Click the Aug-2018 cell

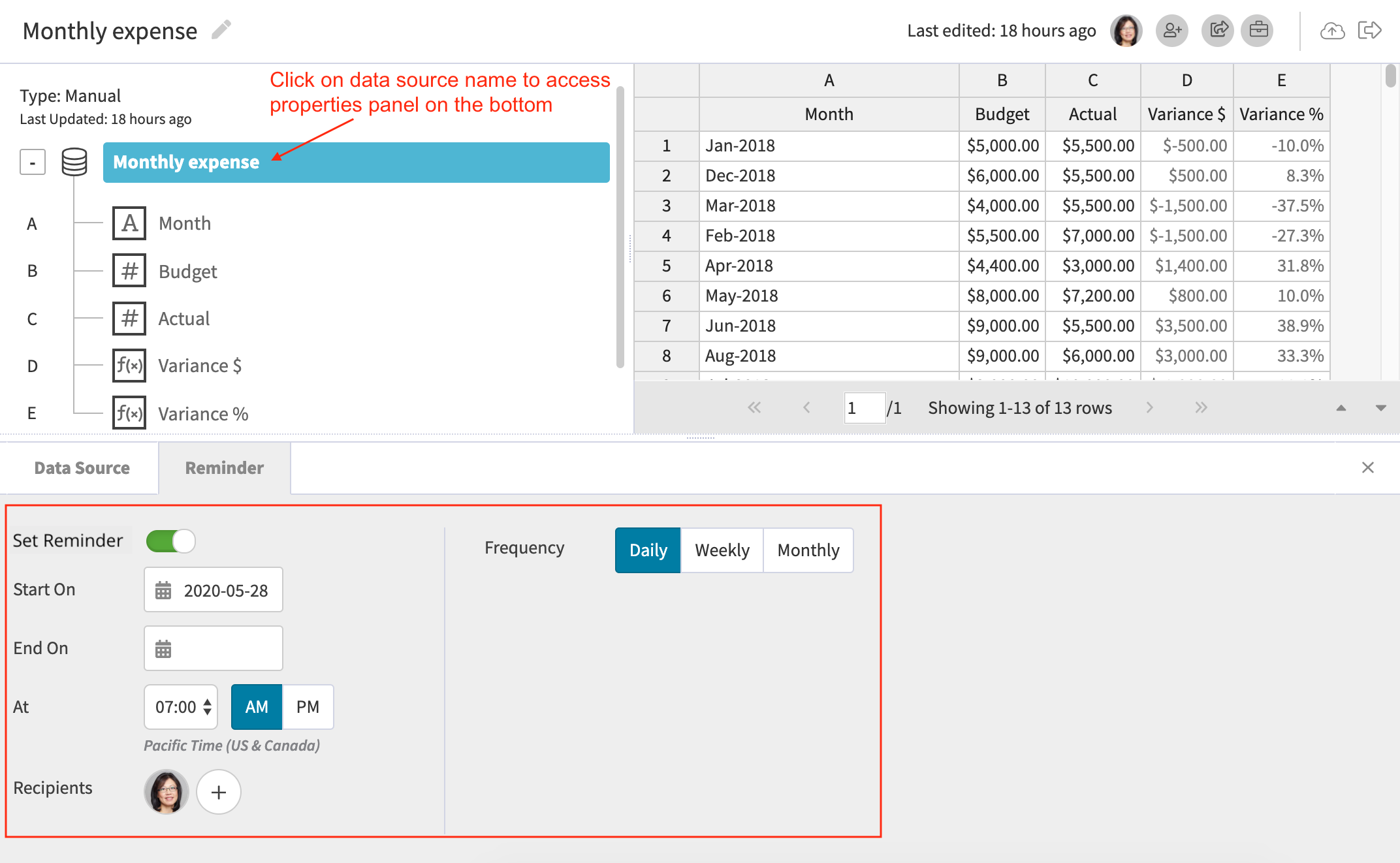pyautogui.click(x=829, y=356)
